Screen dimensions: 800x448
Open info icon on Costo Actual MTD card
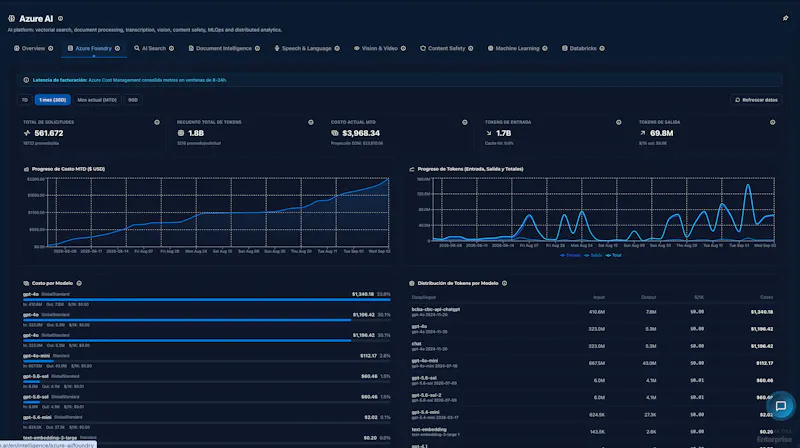pyautogui.click(x=465, y=122)
